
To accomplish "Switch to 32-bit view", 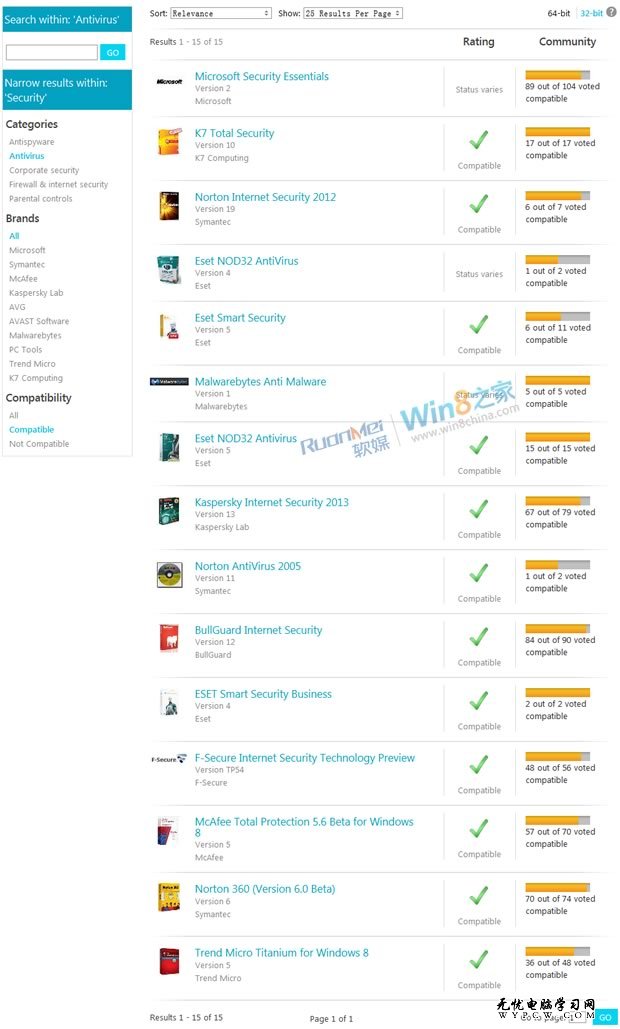I will click(592, 13).
